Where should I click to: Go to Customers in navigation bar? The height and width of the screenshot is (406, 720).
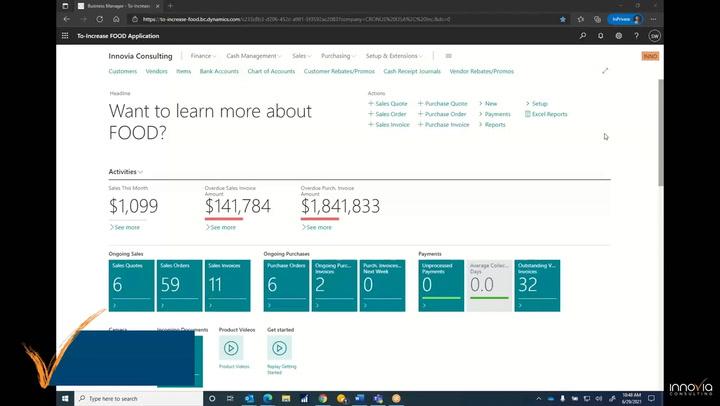pos(123,71)
